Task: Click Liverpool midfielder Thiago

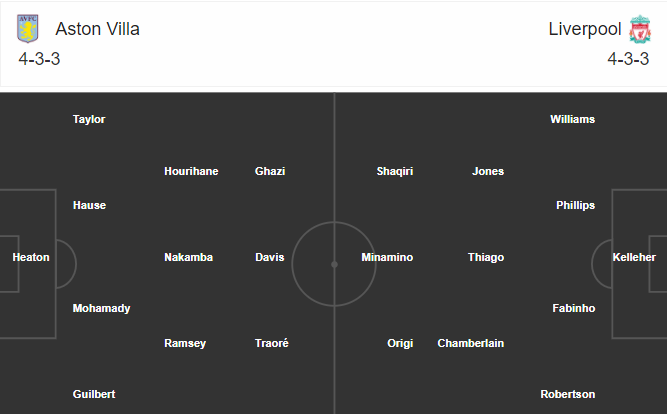Action: click(x=486, y=257)
